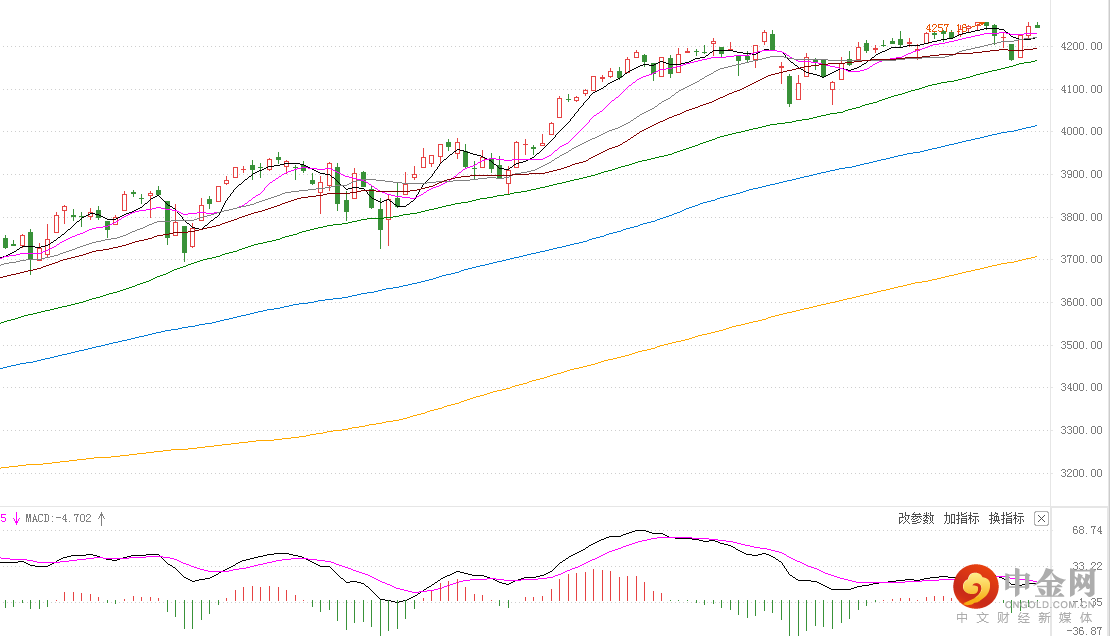1110x636 pixels.
Task: Click the 3200.00 price axis label
Action: pyautogui.click(x=1083, y=473)
